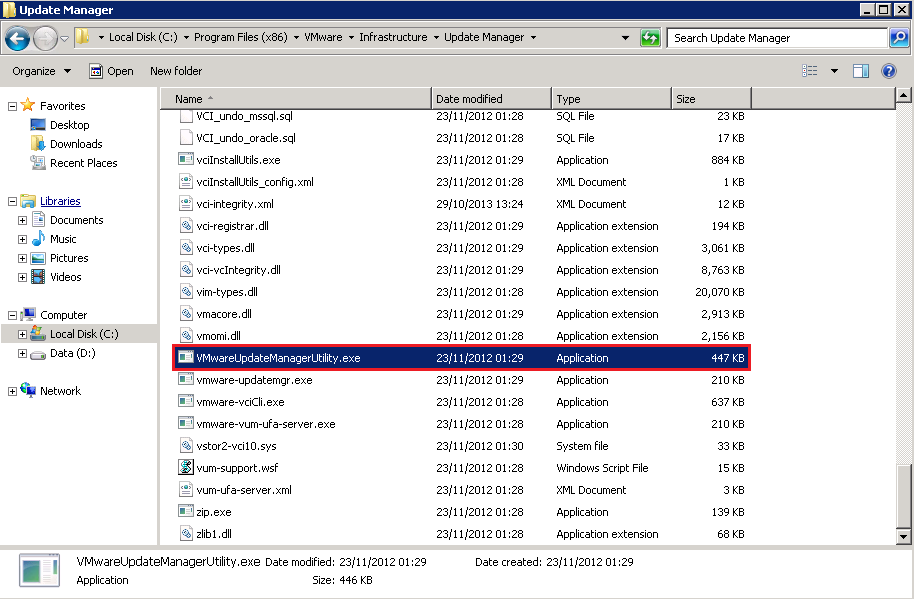Open the views dropdown arrow

click(x=834, y=71)
